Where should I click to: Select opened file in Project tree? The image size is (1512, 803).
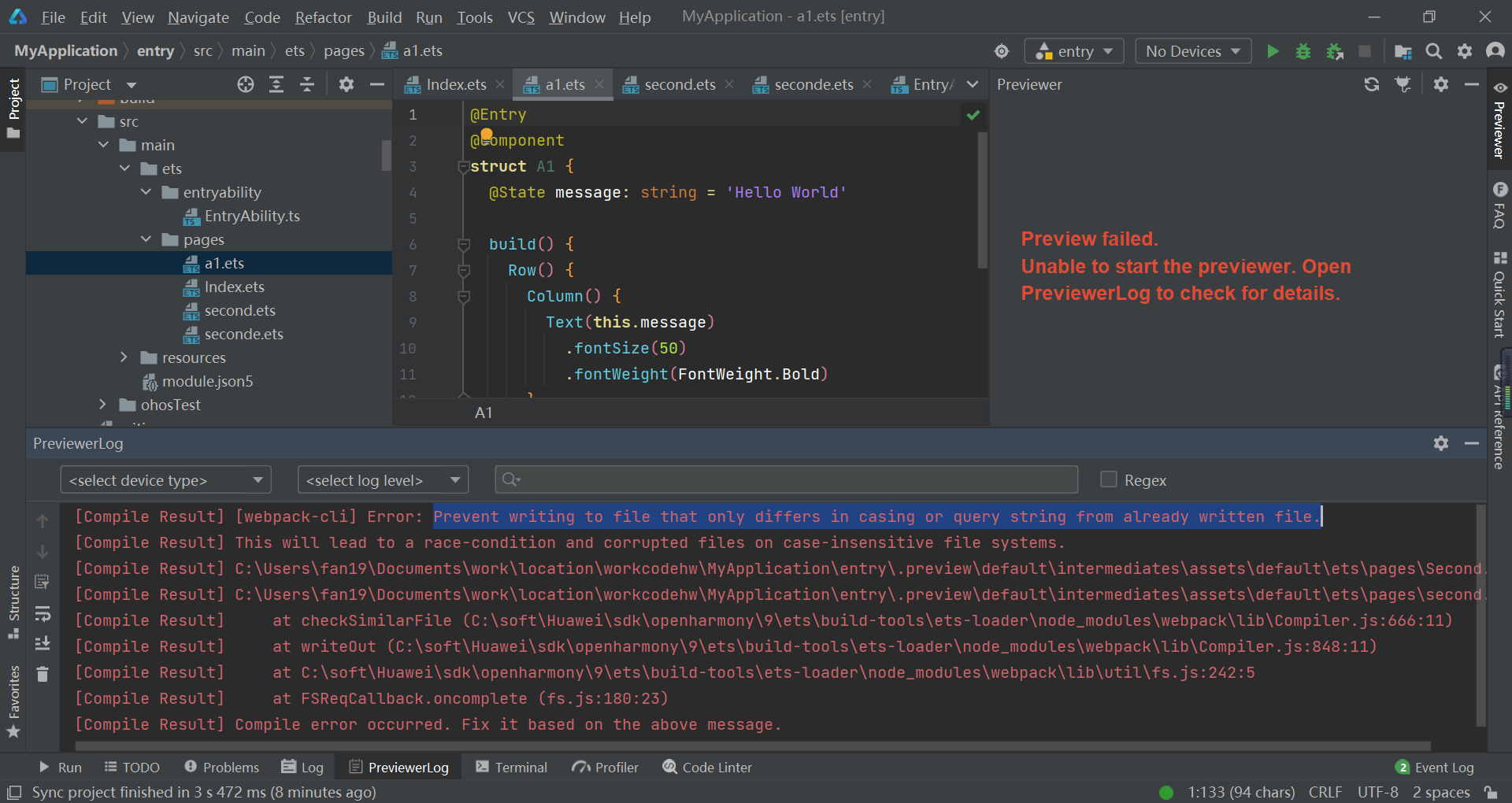coord(246,84)
